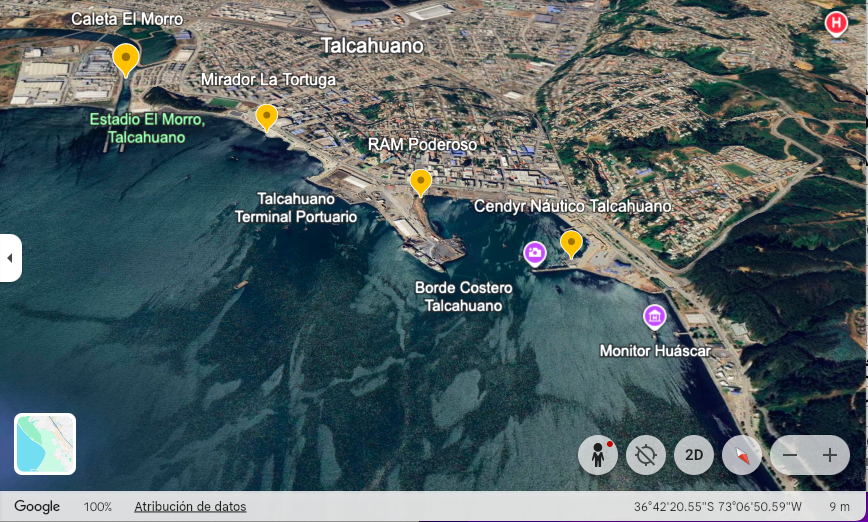The height and width of the screenshot is (522, 868).
Task: Toggle the 2D view button
Action: click(694, 455)
